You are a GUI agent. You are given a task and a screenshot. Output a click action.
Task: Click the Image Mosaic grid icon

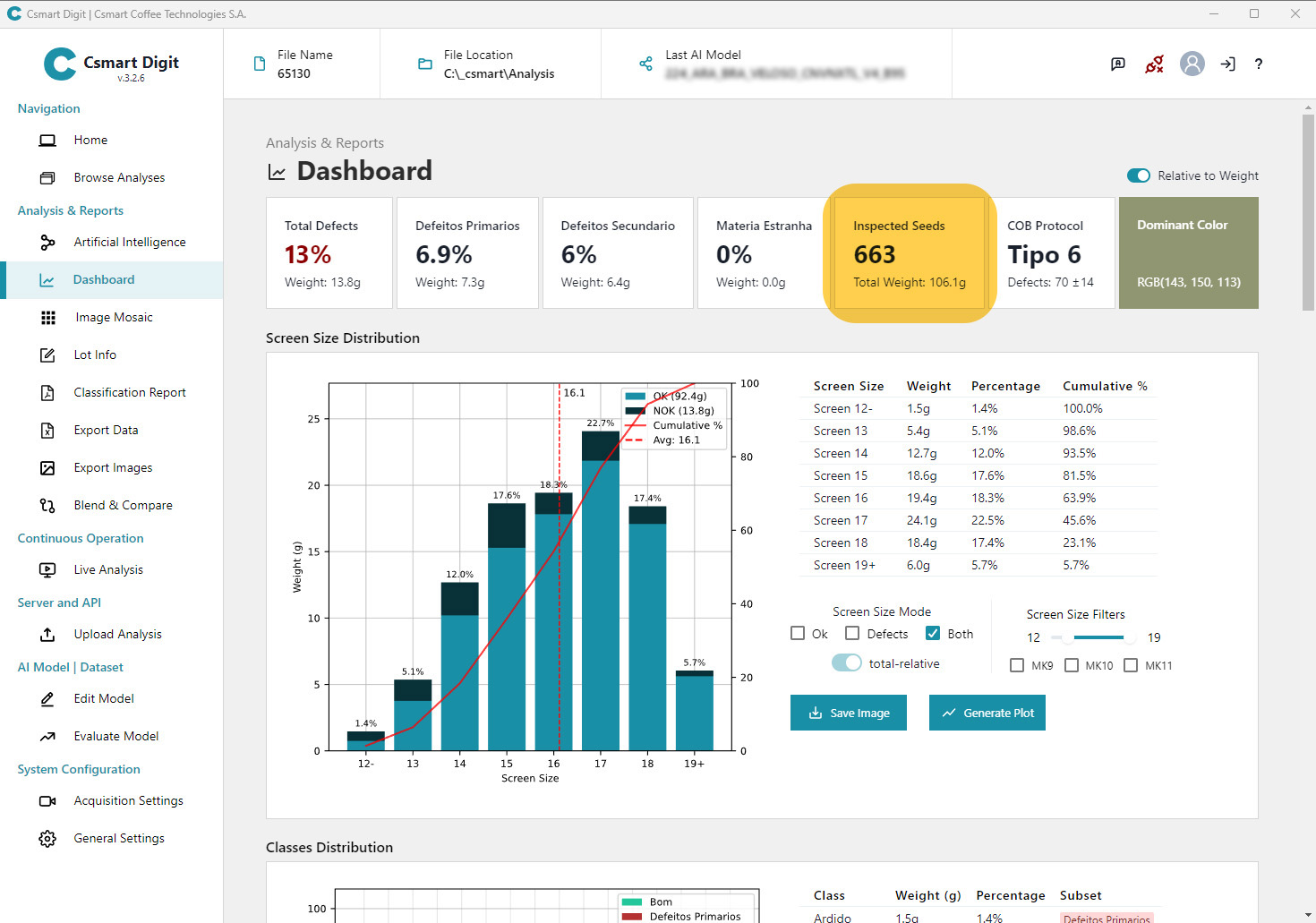click(48, 318)
